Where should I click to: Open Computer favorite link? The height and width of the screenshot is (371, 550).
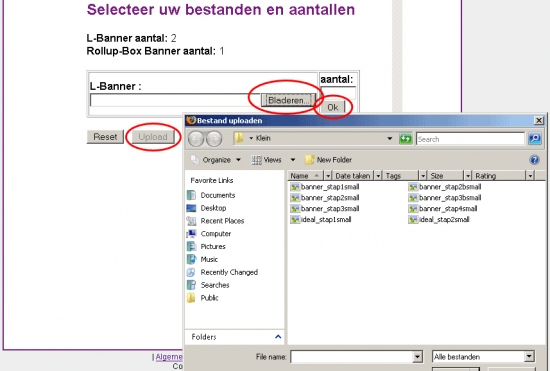(209, 234)
